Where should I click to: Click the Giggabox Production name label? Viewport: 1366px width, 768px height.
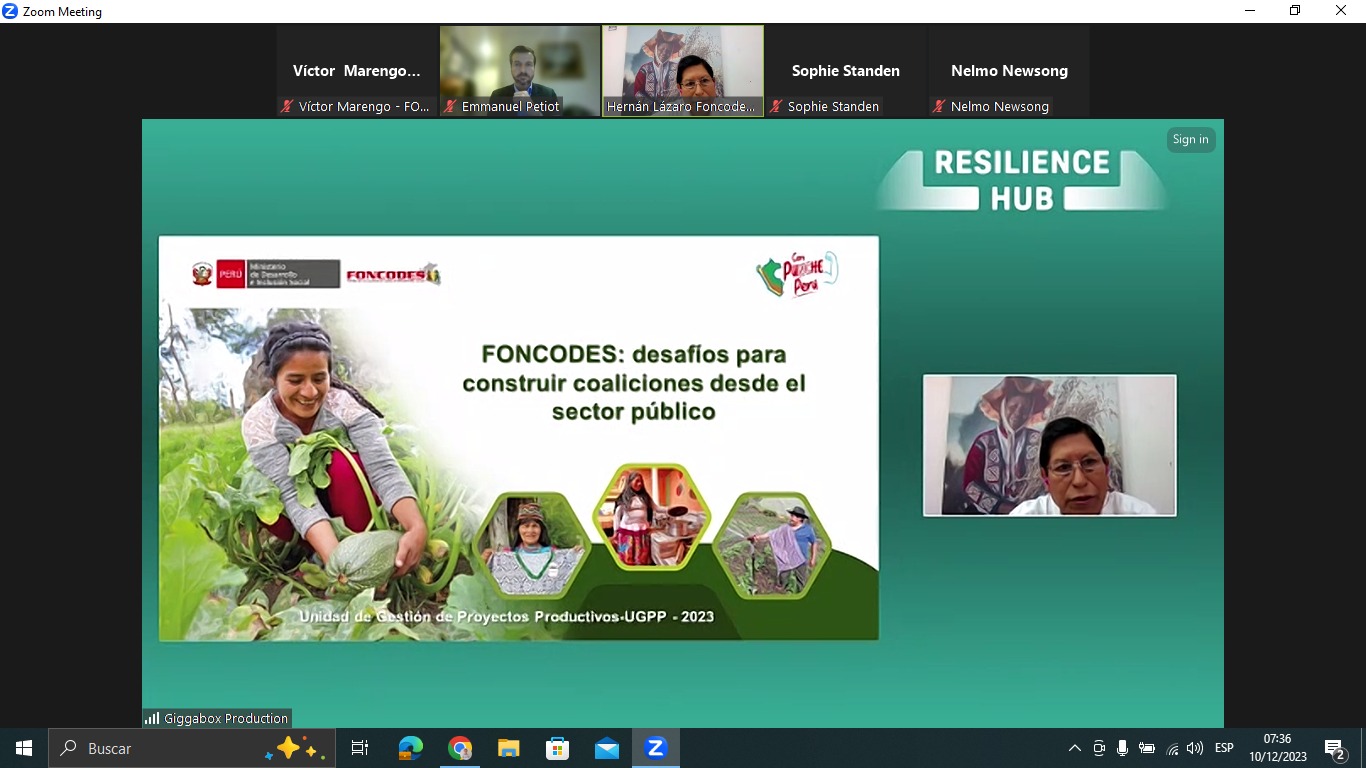(226, 718)
